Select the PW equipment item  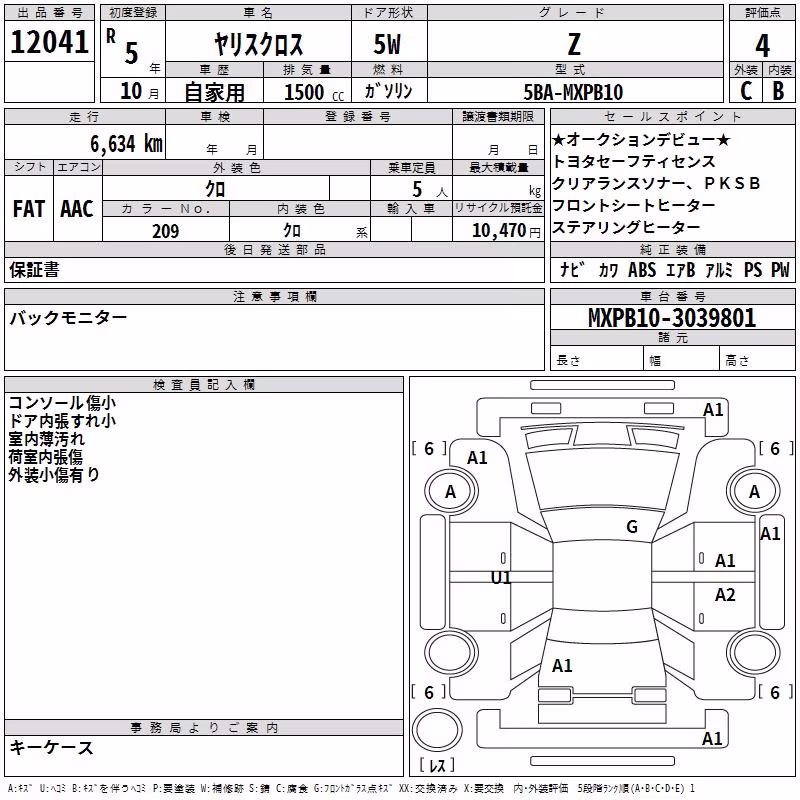click(780, 269)
